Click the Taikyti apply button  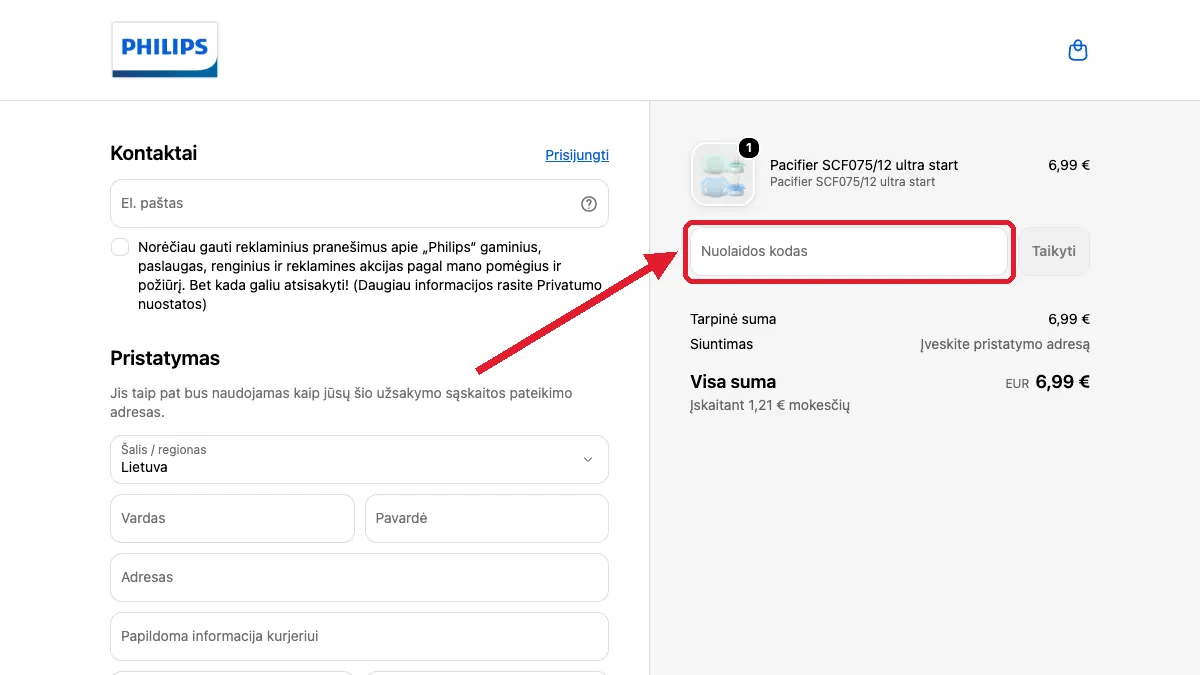(1054, 251)
